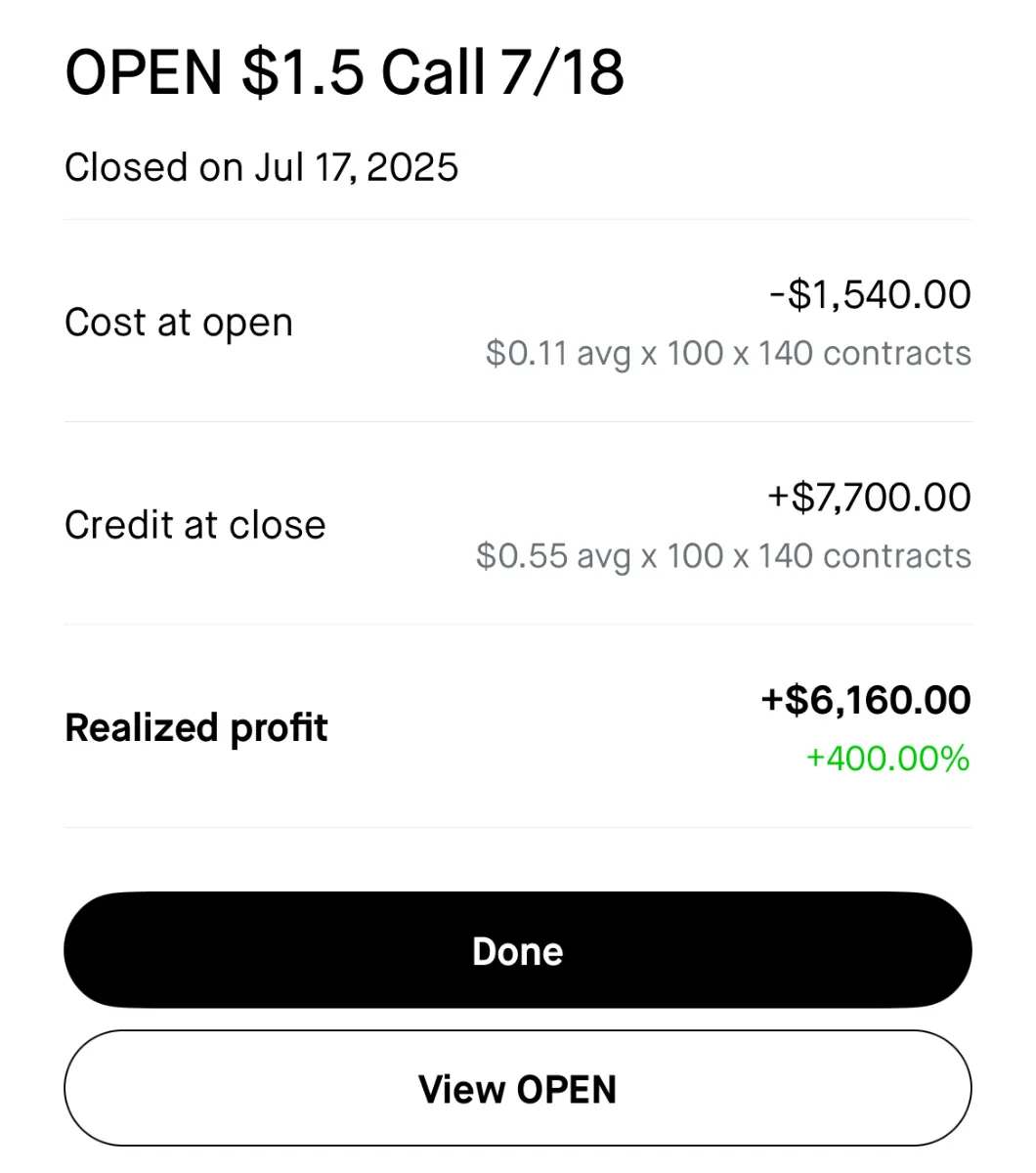
Task: Open the View OPEN button
Action: click(x=517, y=1088)
